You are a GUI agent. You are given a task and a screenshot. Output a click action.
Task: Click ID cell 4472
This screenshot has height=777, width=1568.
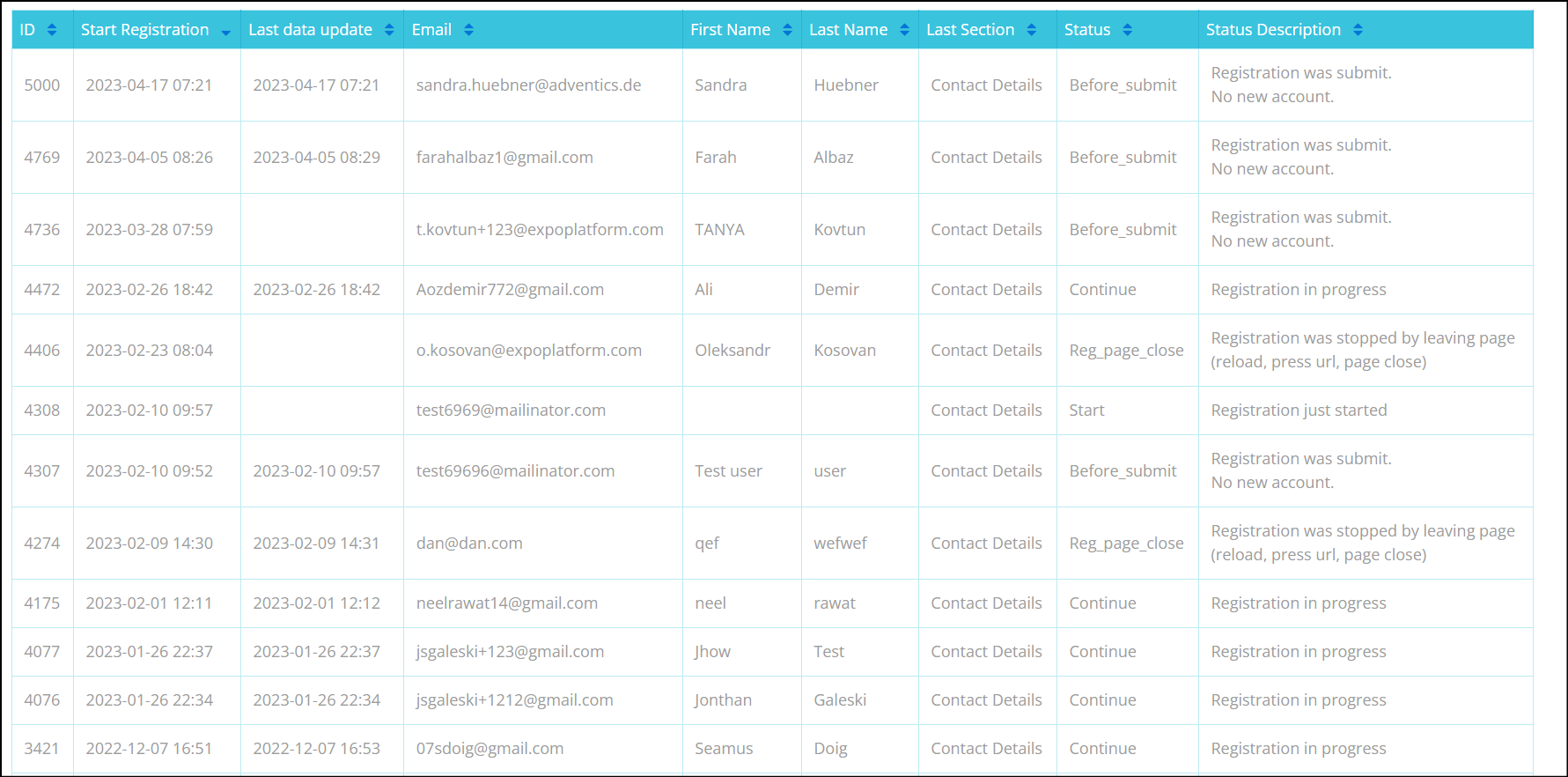[x=42, y=290]
